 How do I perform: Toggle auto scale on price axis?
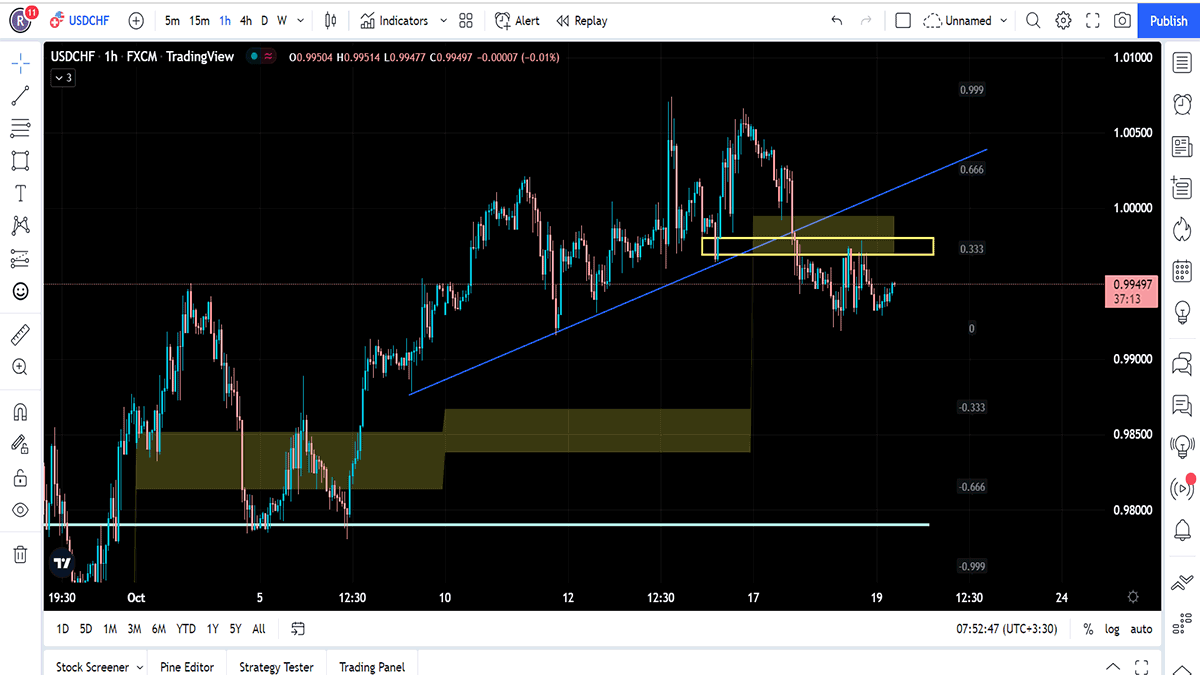coord(1141,629)
